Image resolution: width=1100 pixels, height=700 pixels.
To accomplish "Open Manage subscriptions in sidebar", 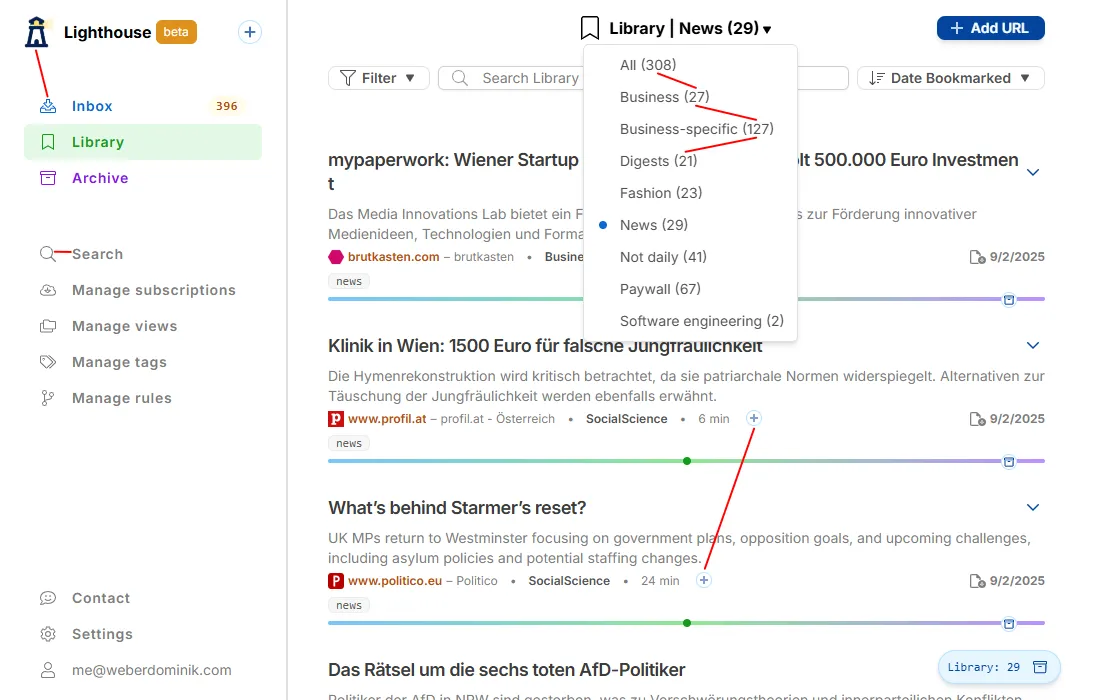I will click(x=153, y=290).
